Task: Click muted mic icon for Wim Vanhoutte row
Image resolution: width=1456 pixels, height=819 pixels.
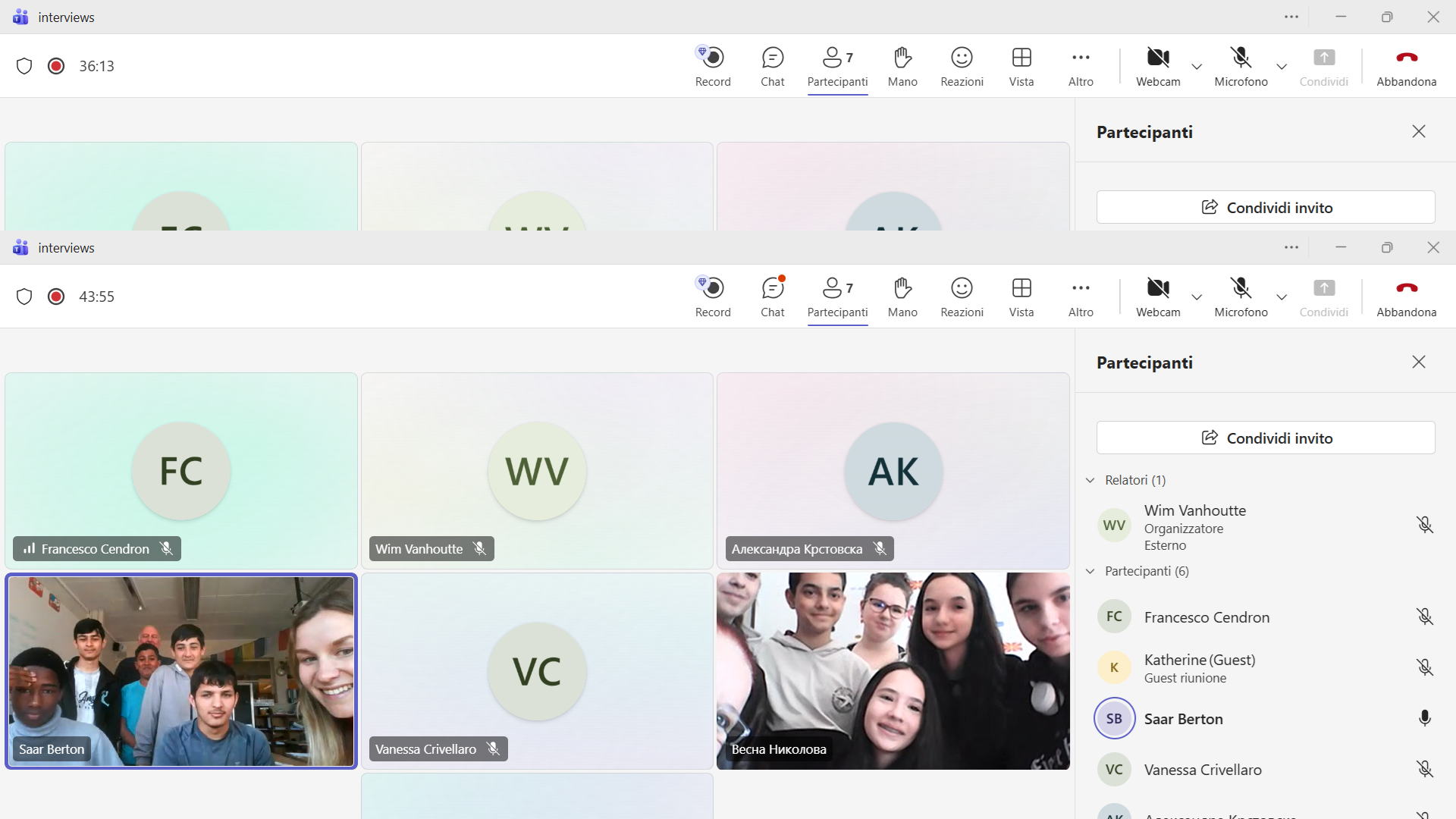Action: [x=1425, y=525]
